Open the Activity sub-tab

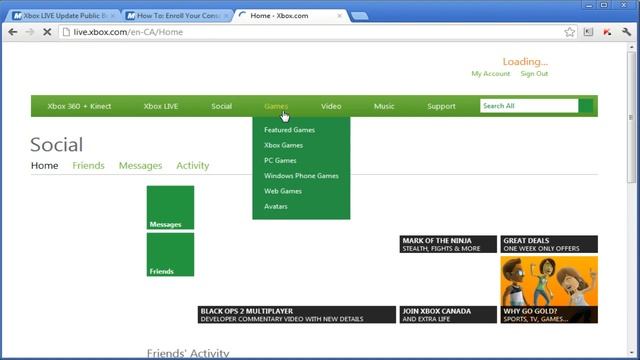pos(193,165)
